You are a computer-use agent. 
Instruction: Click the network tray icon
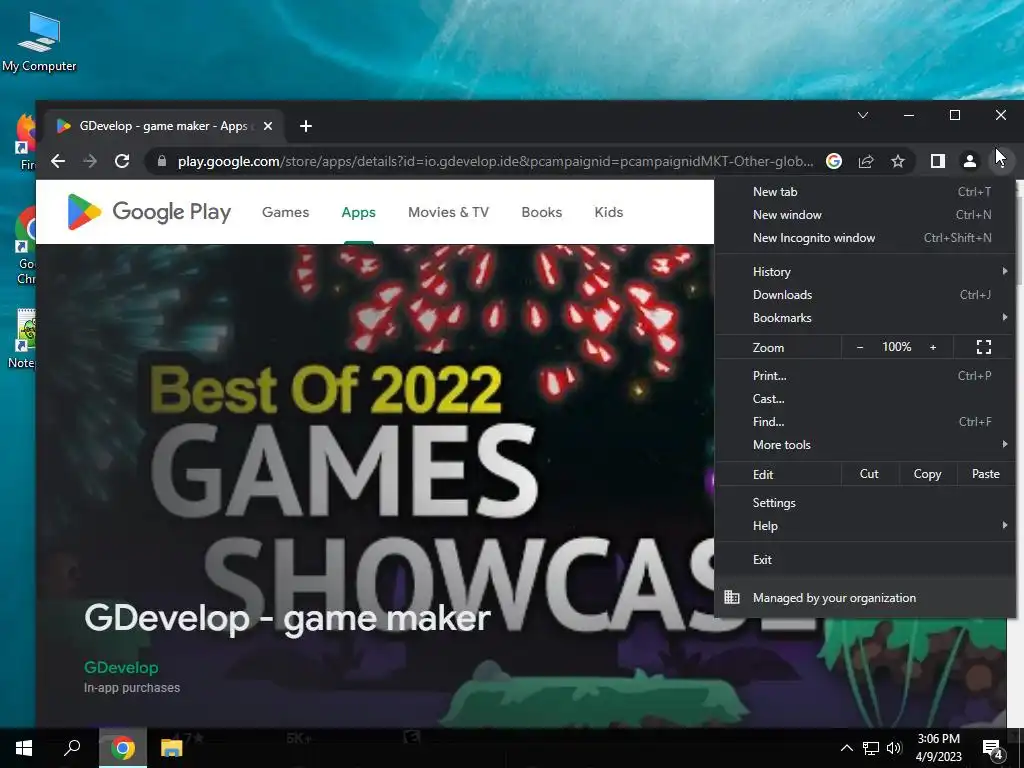(x=871, y=748)
